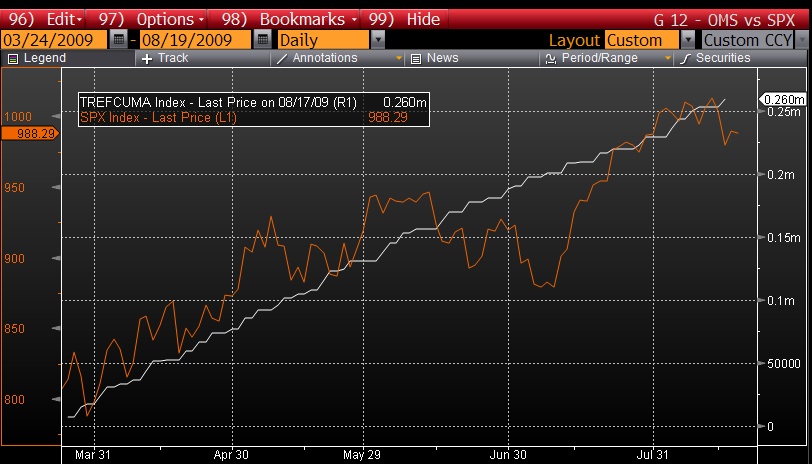This screenshot has height=464, width=812.
Task: Click the G 12 - OMS vs SPX title
Action: [724, 20]
